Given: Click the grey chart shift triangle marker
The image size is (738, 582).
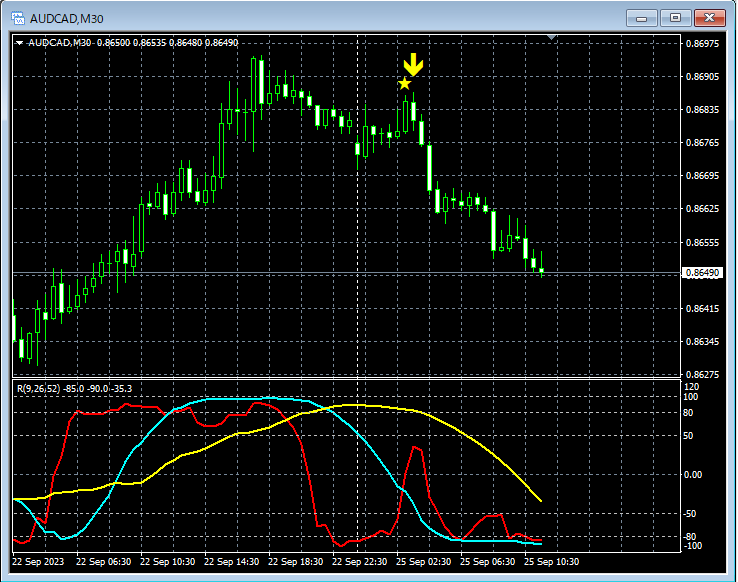Looking at the screenshot, I should [x=552, y=37].
